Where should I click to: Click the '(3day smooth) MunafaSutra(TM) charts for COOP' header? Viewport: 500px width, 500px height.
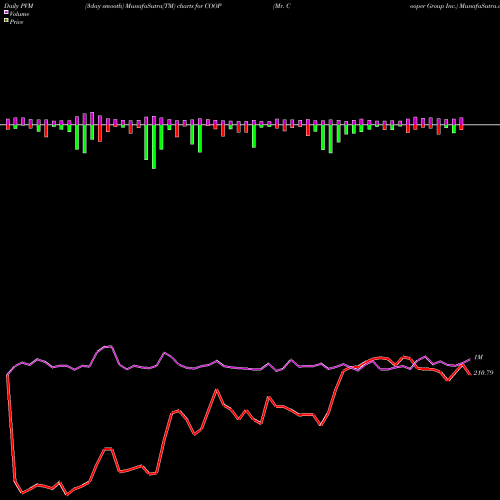coord(153,6)
